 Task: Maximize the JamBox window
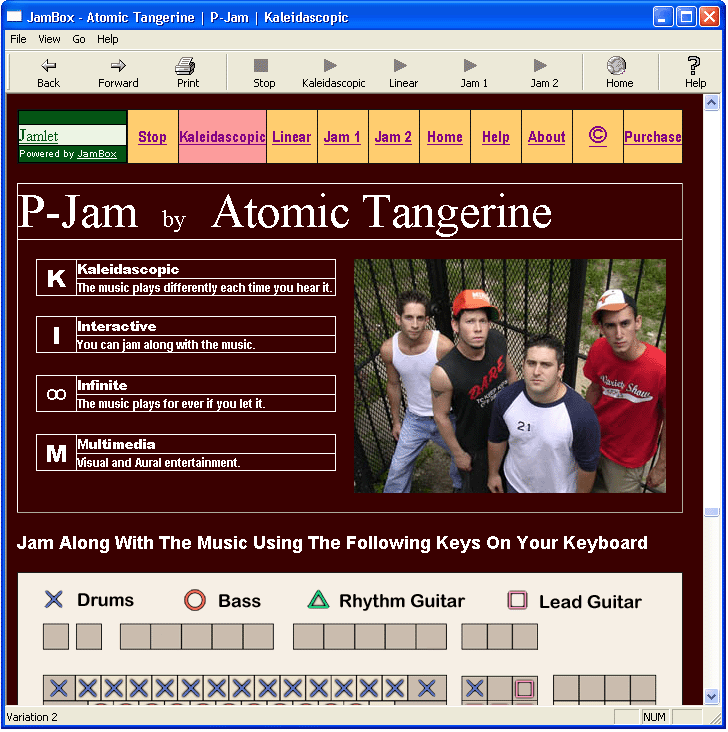pos(686,17)
